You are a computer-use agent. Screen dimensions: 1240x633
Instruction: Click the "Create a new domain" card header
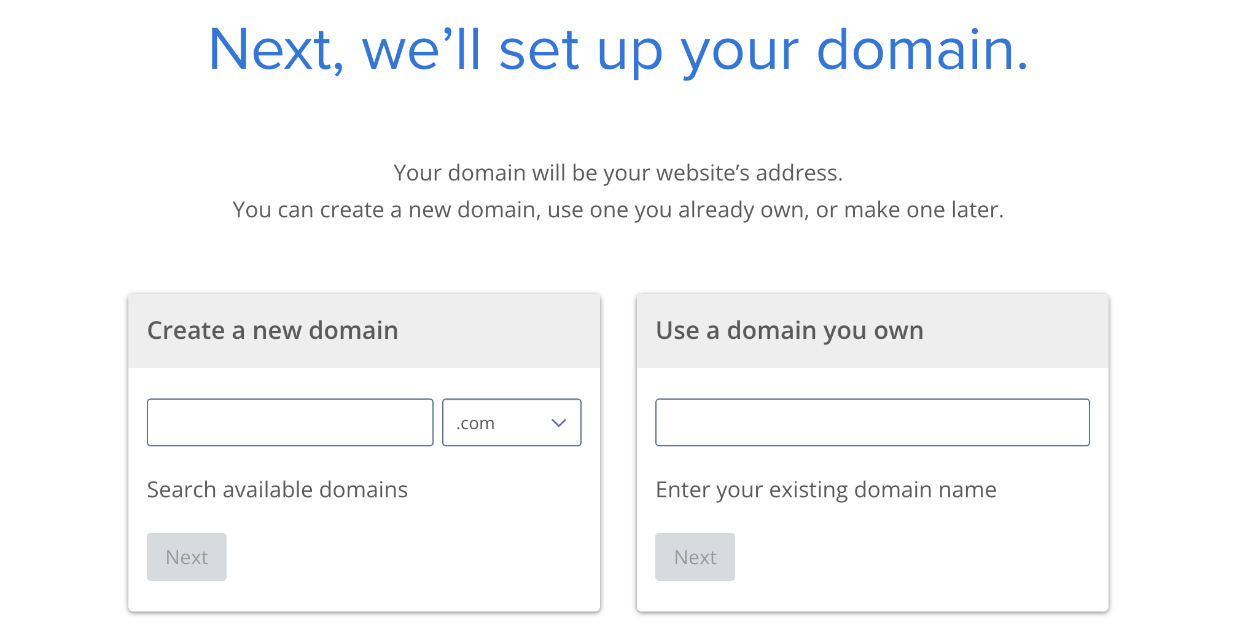pos(272,331)
